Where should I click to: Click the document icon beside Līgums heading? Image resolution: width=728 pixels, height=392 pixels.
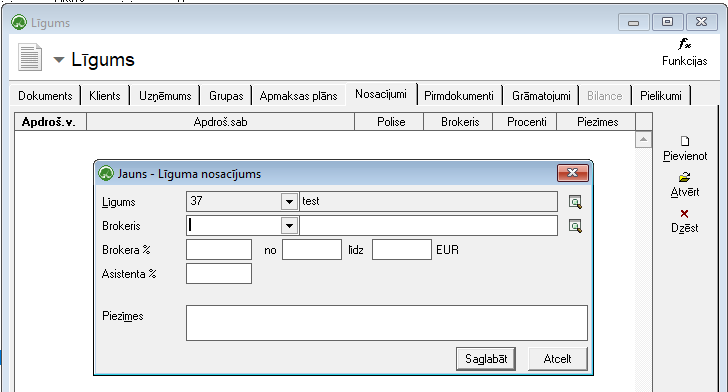[x=30, y=57]
